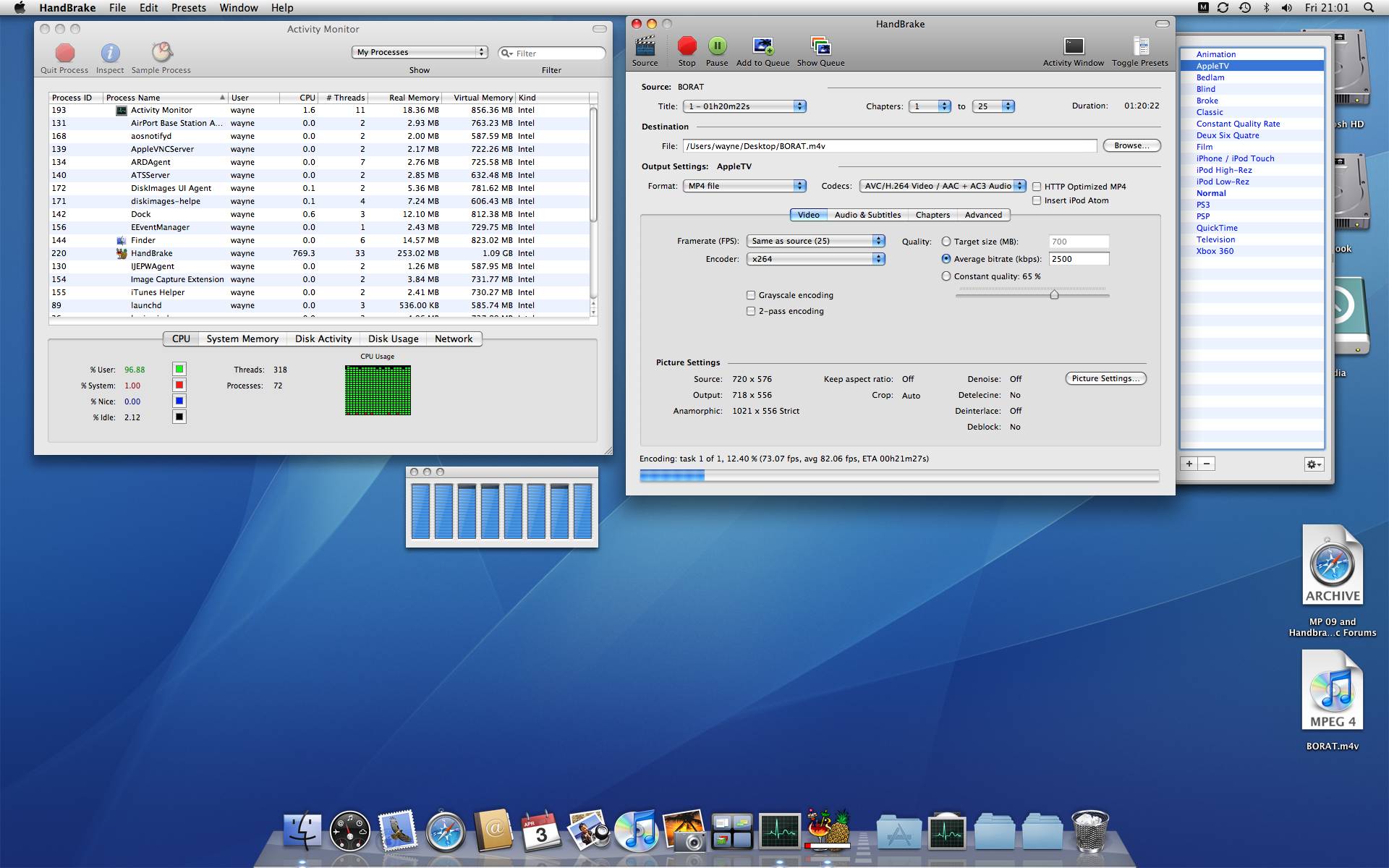Enable the Grayscale encoding checkbox
Viewport: 1389px width, 868px height.
(751, 295)
